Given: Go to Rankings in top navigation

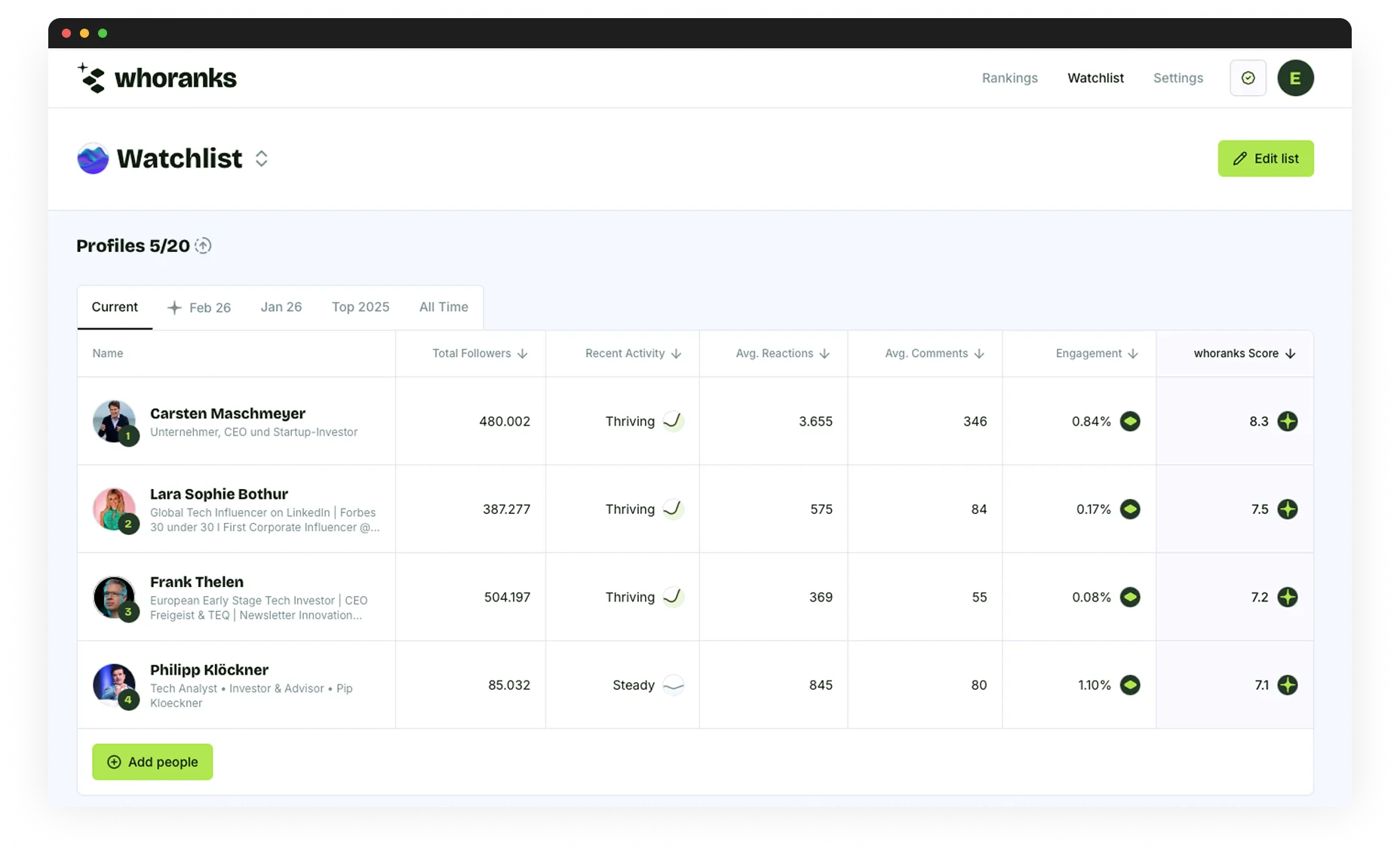Looking at the screenshot, I should 1009,78.
